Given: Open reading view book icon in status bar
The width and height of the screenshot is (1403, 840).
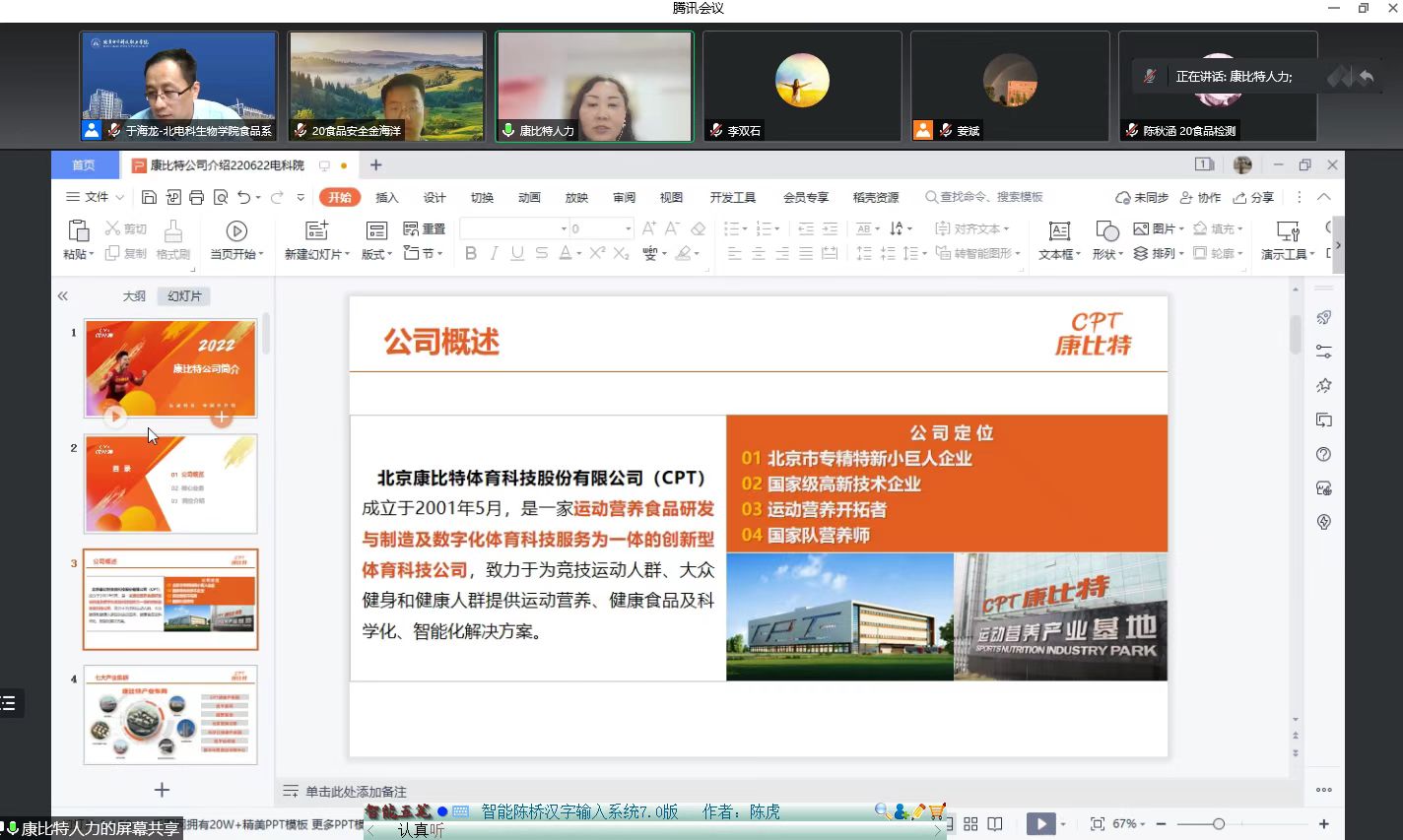Looking at the screenshot, I should pyautogui.click(x=995, y=824).
